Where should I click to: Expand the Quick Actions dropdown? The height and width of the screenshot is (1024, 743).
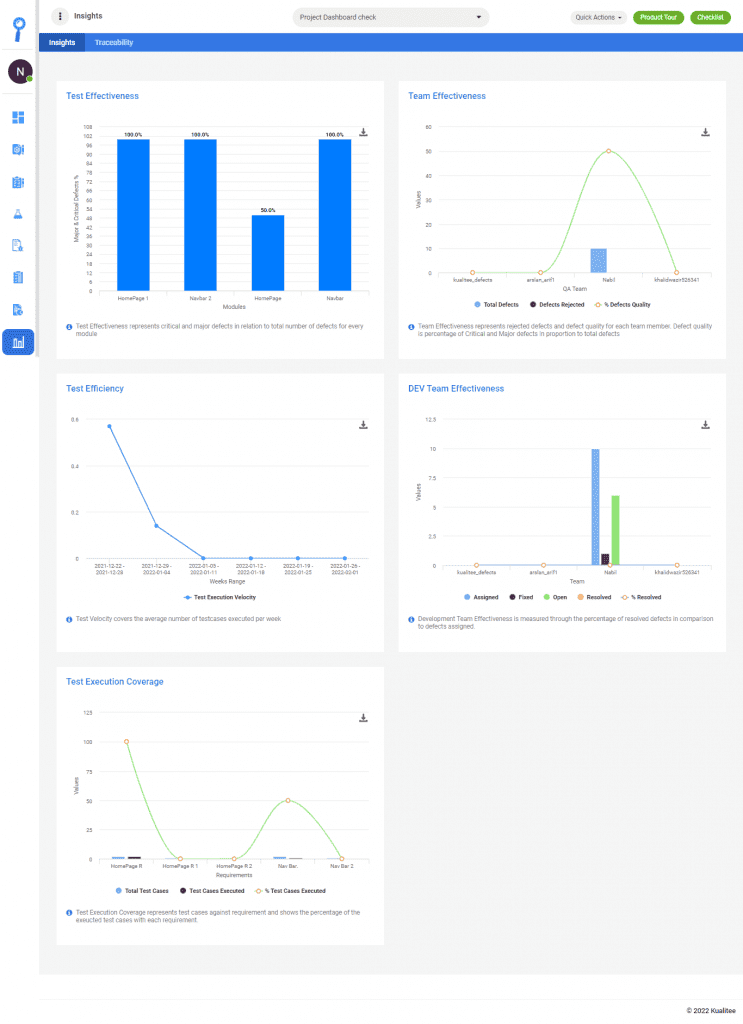coord(599,17)
